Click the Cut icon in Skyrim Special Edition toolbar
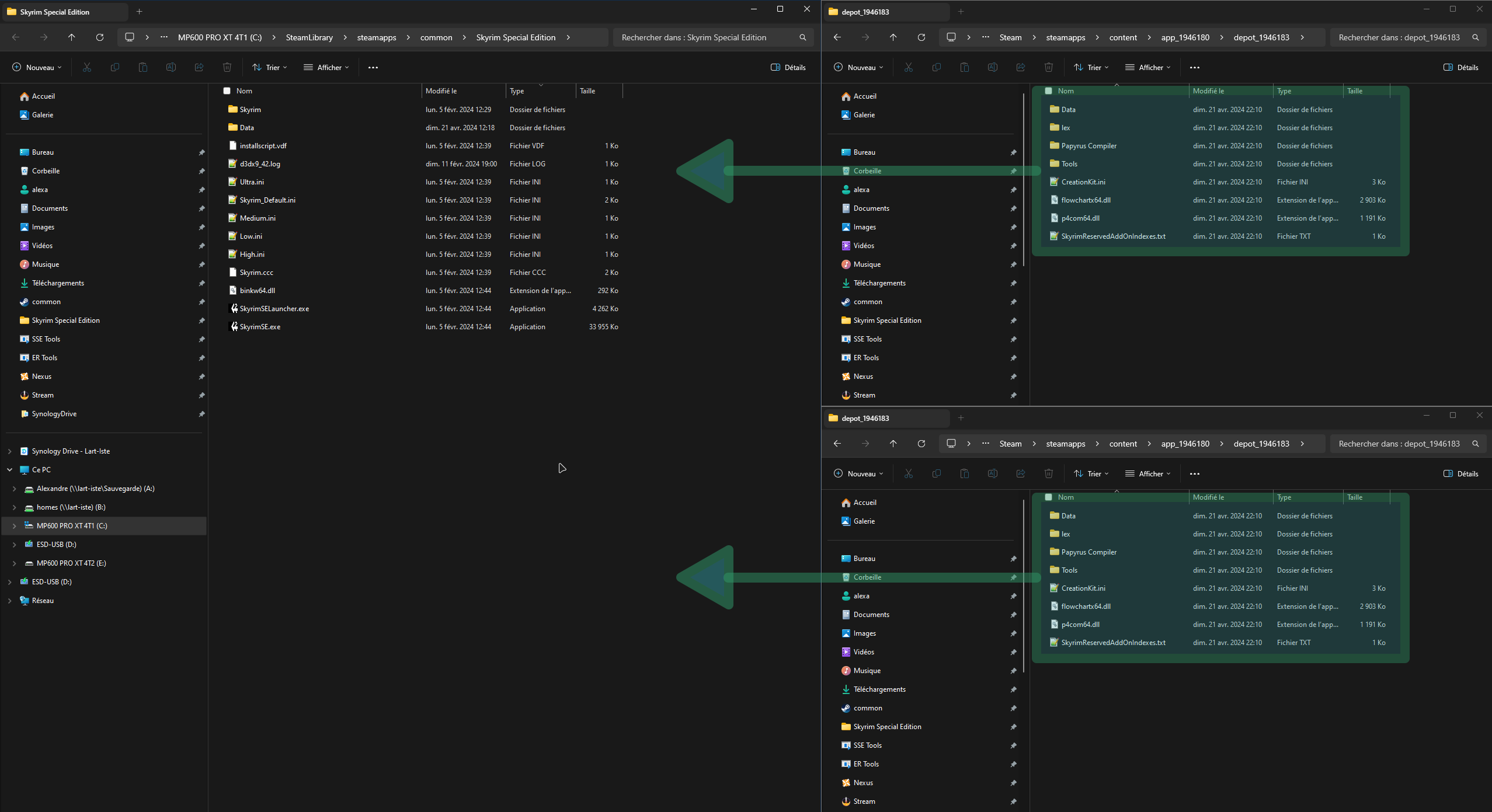The width and height of the screenshot is (1492, 812). pos(87,68)
